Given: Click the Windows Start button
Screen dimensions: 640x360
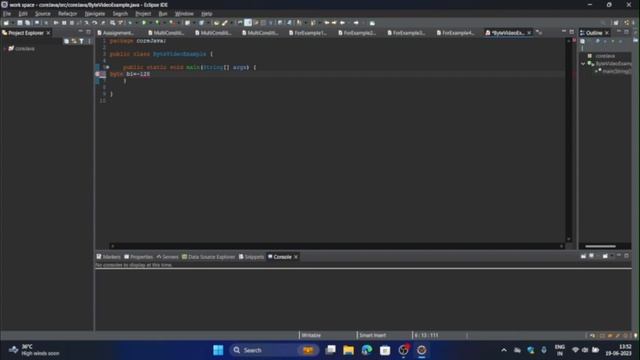Looking at the screenshot, I should [x=218, y=350].
